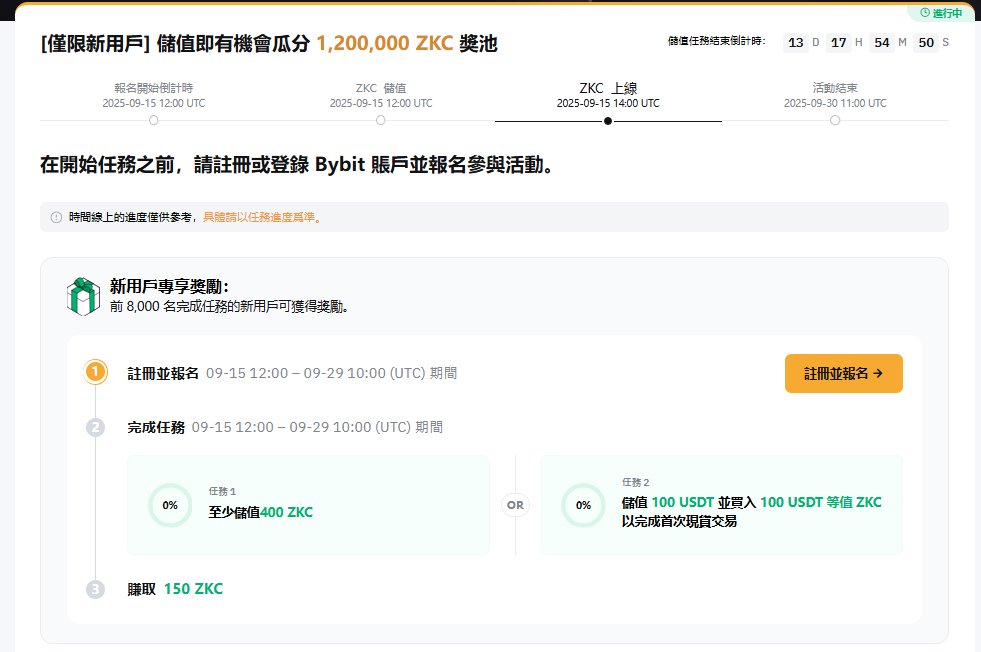
Task: Click the heading 新用戶專享獎勵
Action: (x=170, y=286)
